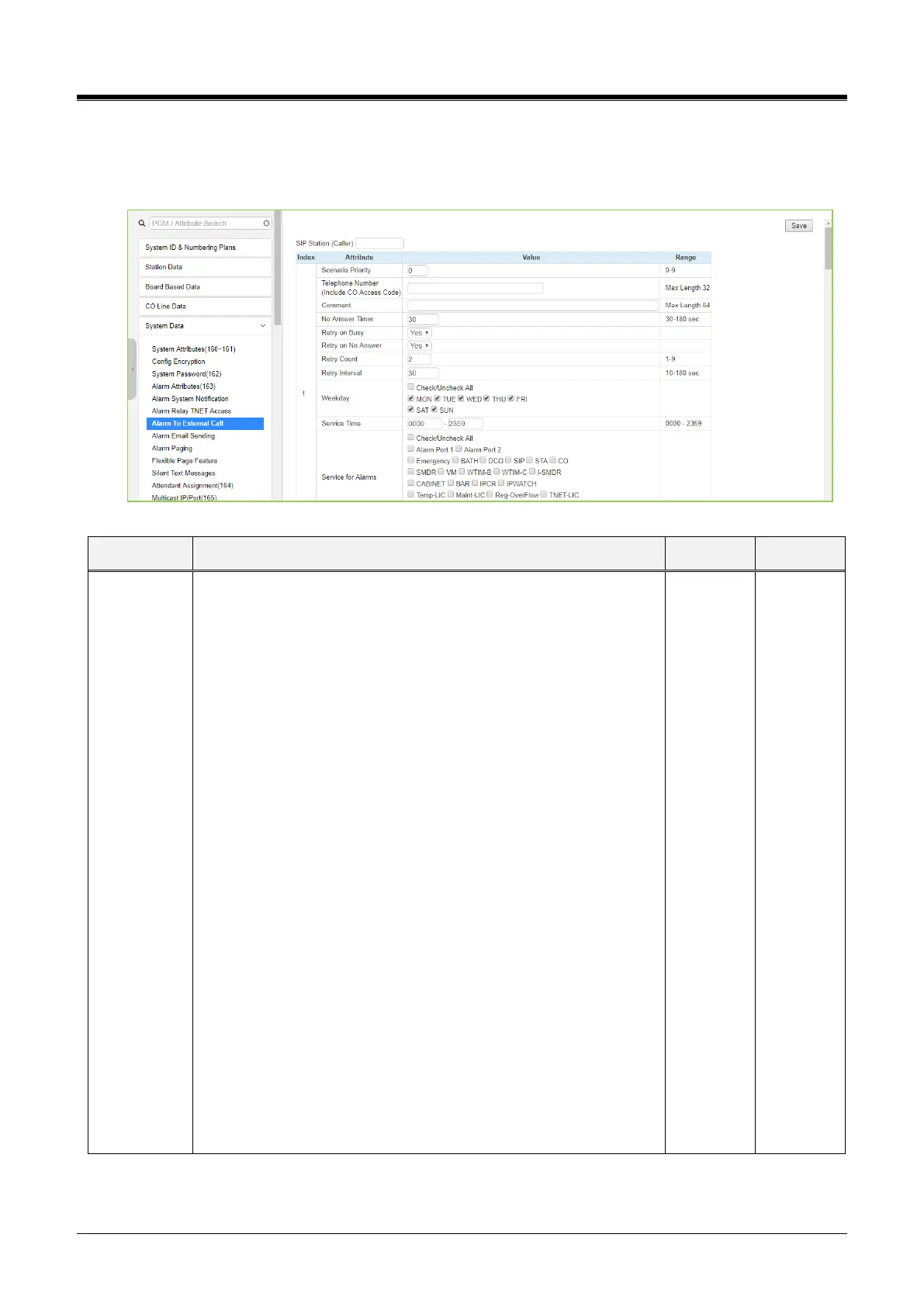Click the Telephone Number input
Viewport: 924px width, 1307px height.
pyautogui.click(x=476, y=288)
